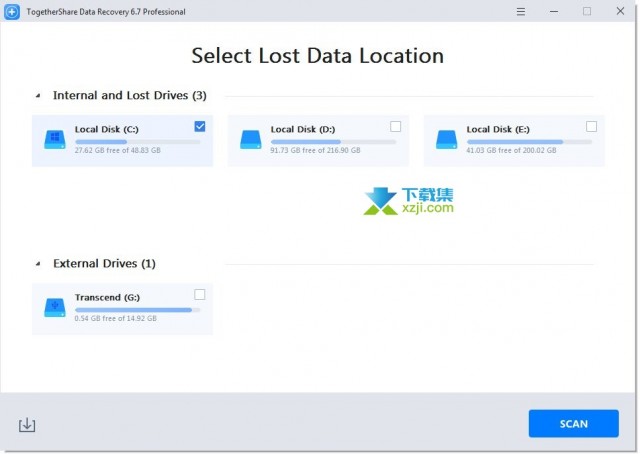Select the "Transcend (G:)" label
640x454 pixels.
[x=107, y=297]
